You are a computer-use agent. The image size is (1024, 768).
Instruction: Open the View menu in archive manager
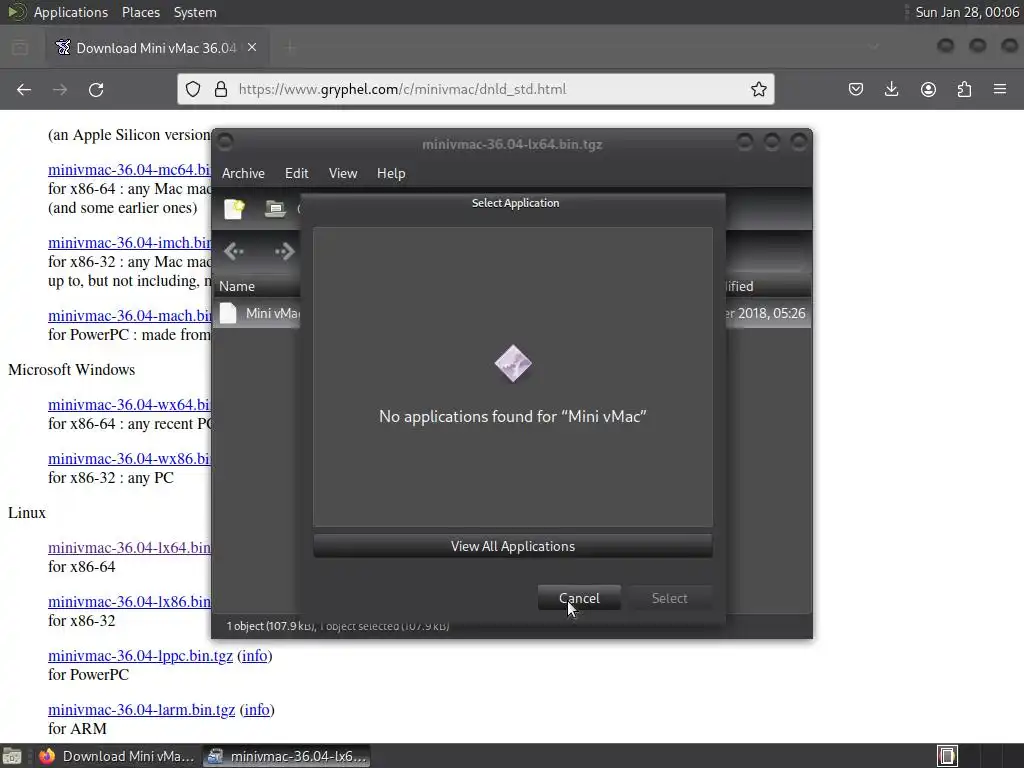coord(343,173)
